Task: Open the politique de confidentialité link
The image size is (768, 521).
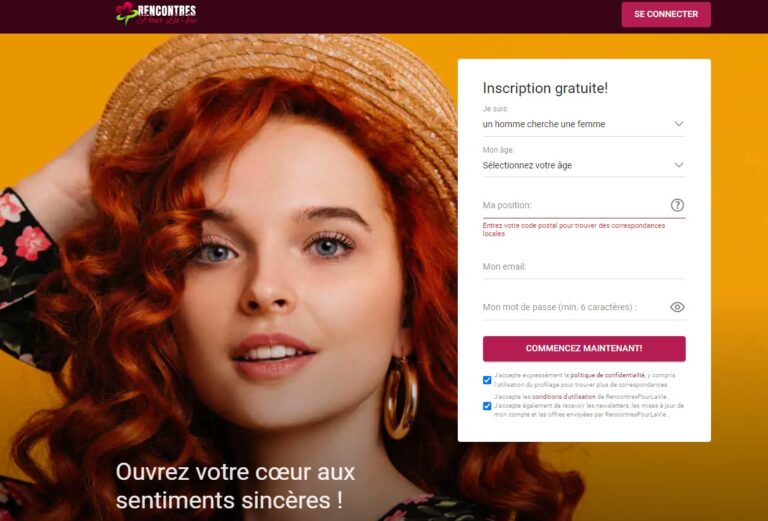Action: click(x=607, y=375)
